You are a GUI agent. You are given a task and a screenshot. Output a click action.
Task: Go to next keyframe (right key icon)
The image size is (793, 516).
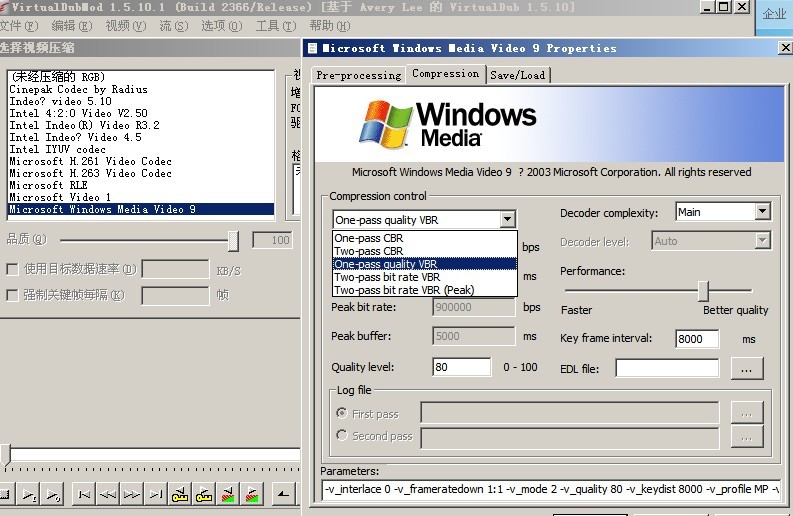pos(203,494)
